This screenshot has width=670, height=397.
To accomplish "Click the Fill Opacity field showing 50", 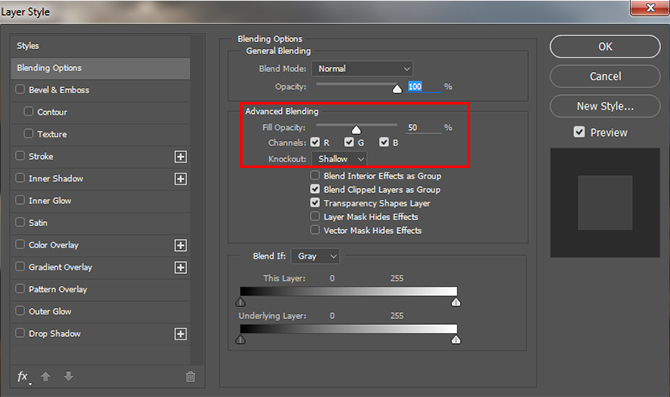I will pyautogui.click(x=424, y=128).
